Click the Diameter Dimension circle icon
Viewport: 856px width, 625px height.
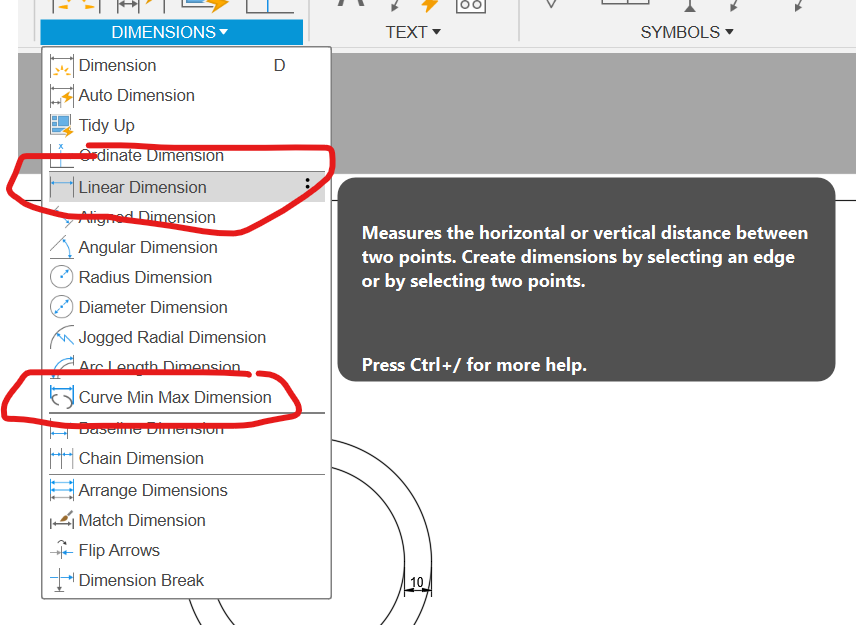point(61,307)
